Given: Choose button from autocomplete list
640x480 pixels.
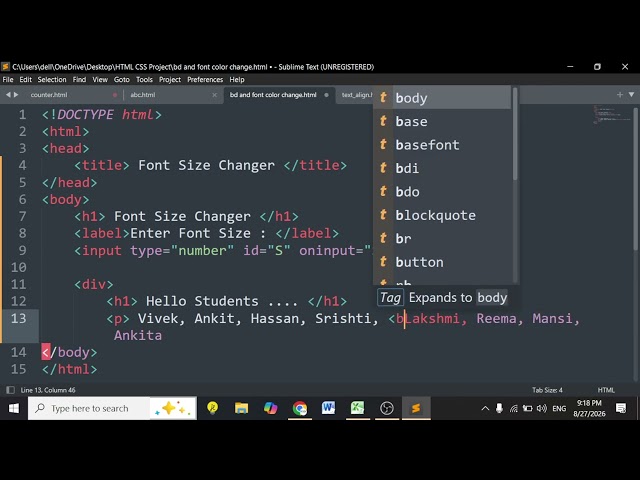Looking at the screenshot, I should click(x=442, y=262).
